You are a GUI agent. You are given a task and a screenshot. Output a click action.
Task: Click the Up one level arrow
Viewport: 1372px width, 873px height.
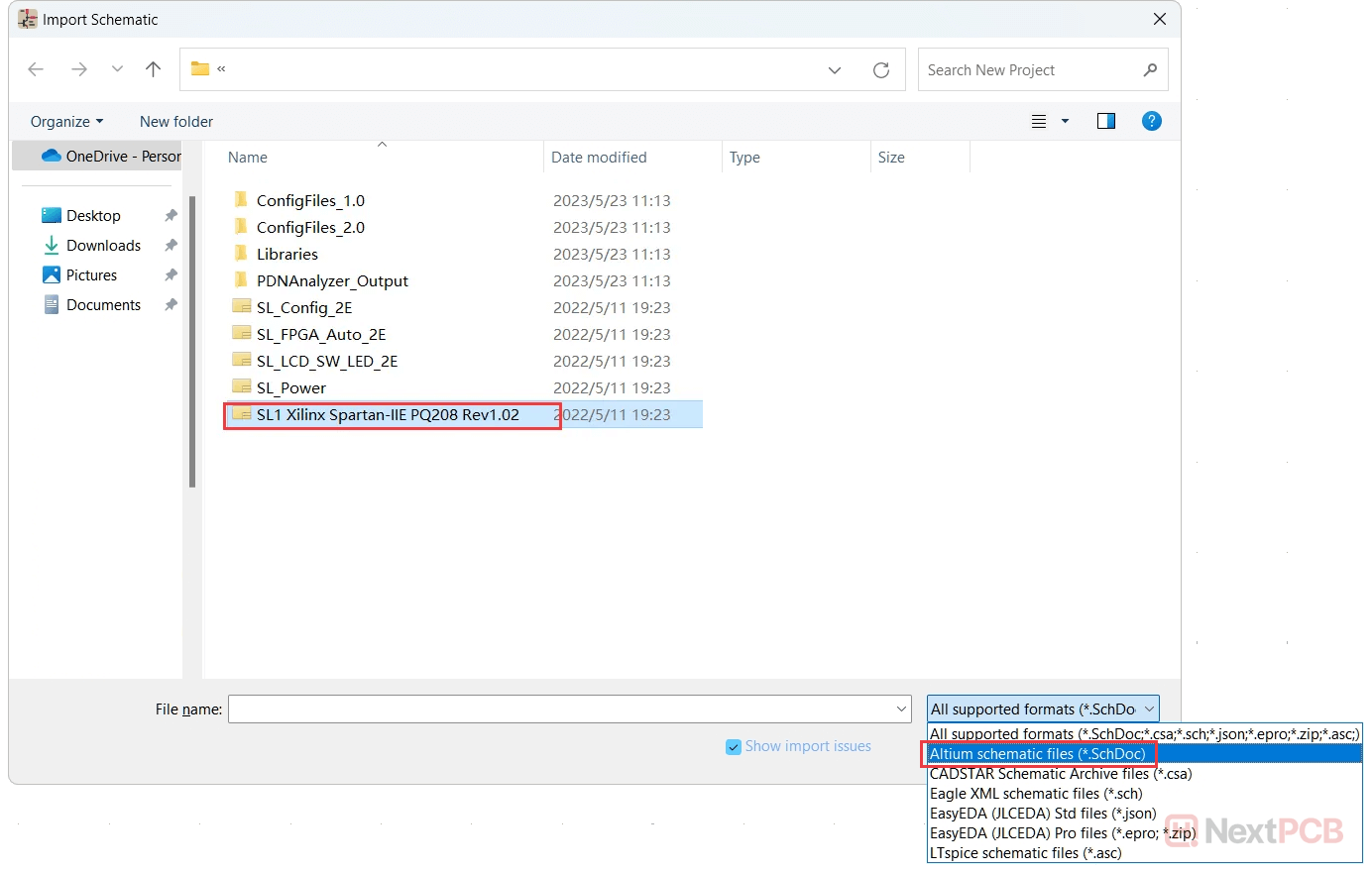[153, 69]
